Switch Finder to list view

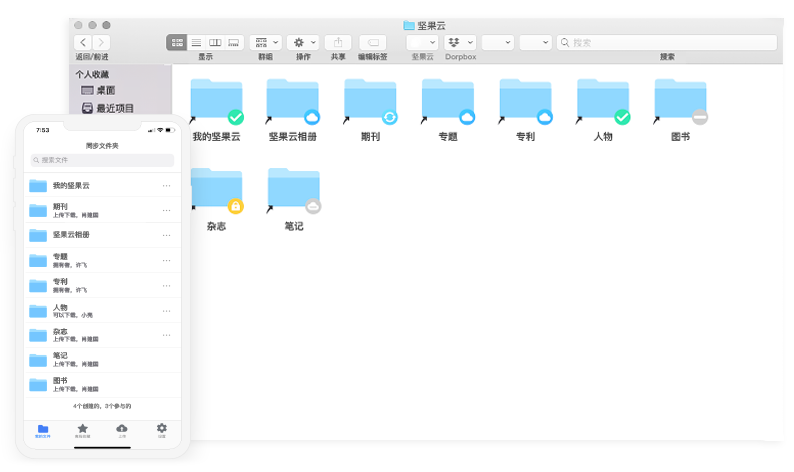196,43
